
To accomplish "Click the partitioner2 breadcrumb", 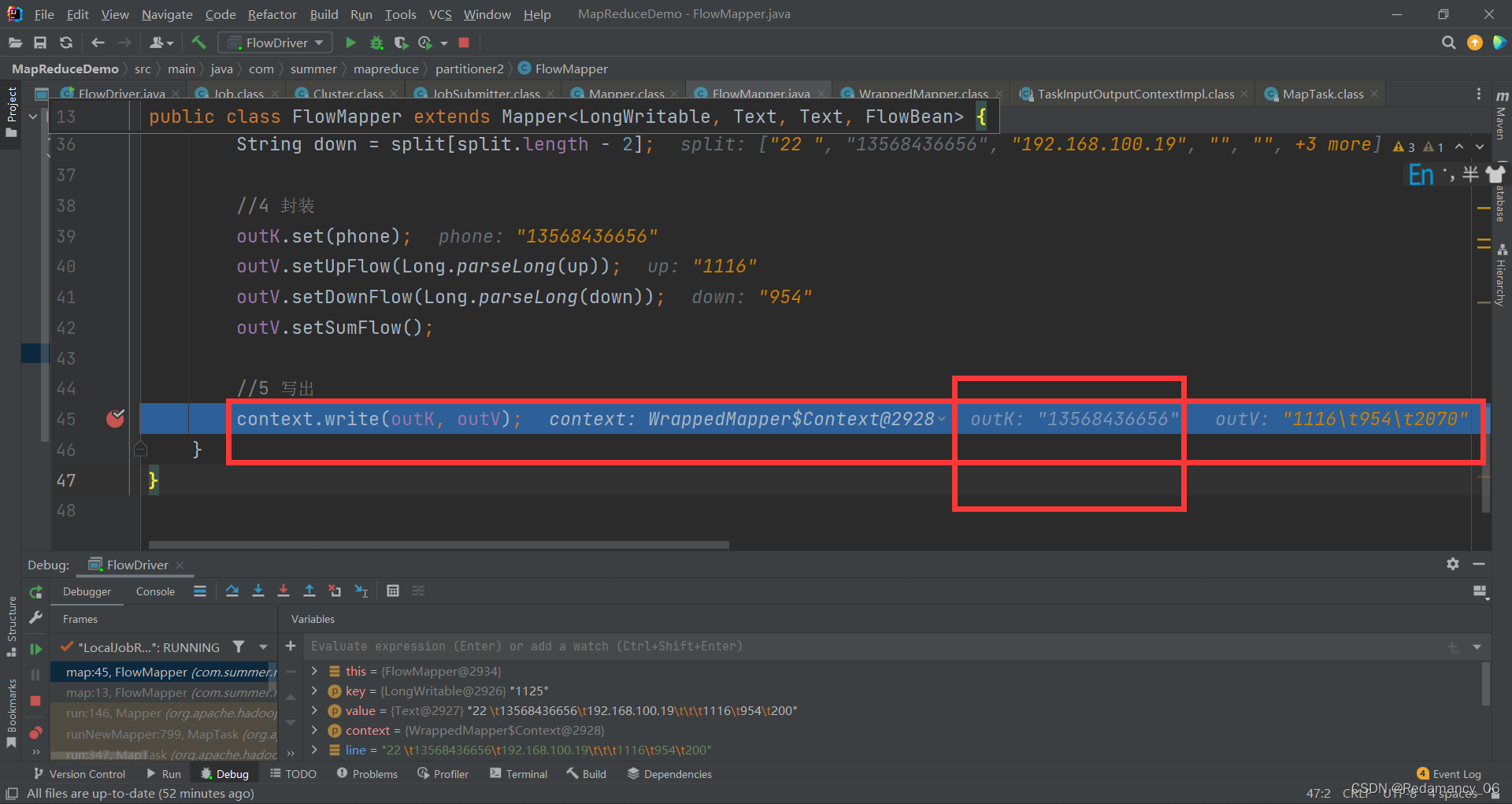I will (469, 69).
